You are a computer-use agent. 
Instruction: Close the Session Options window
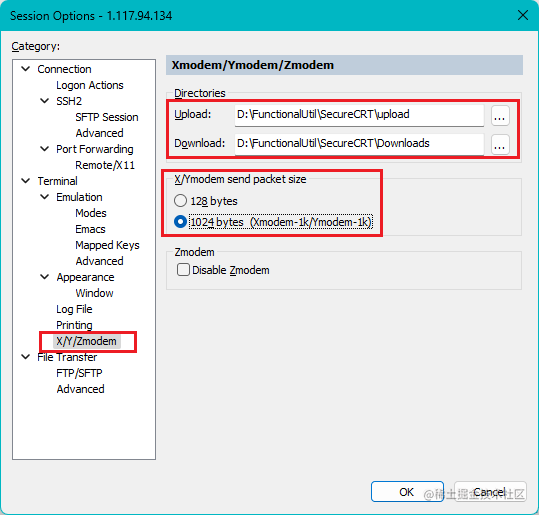(523, 15)
